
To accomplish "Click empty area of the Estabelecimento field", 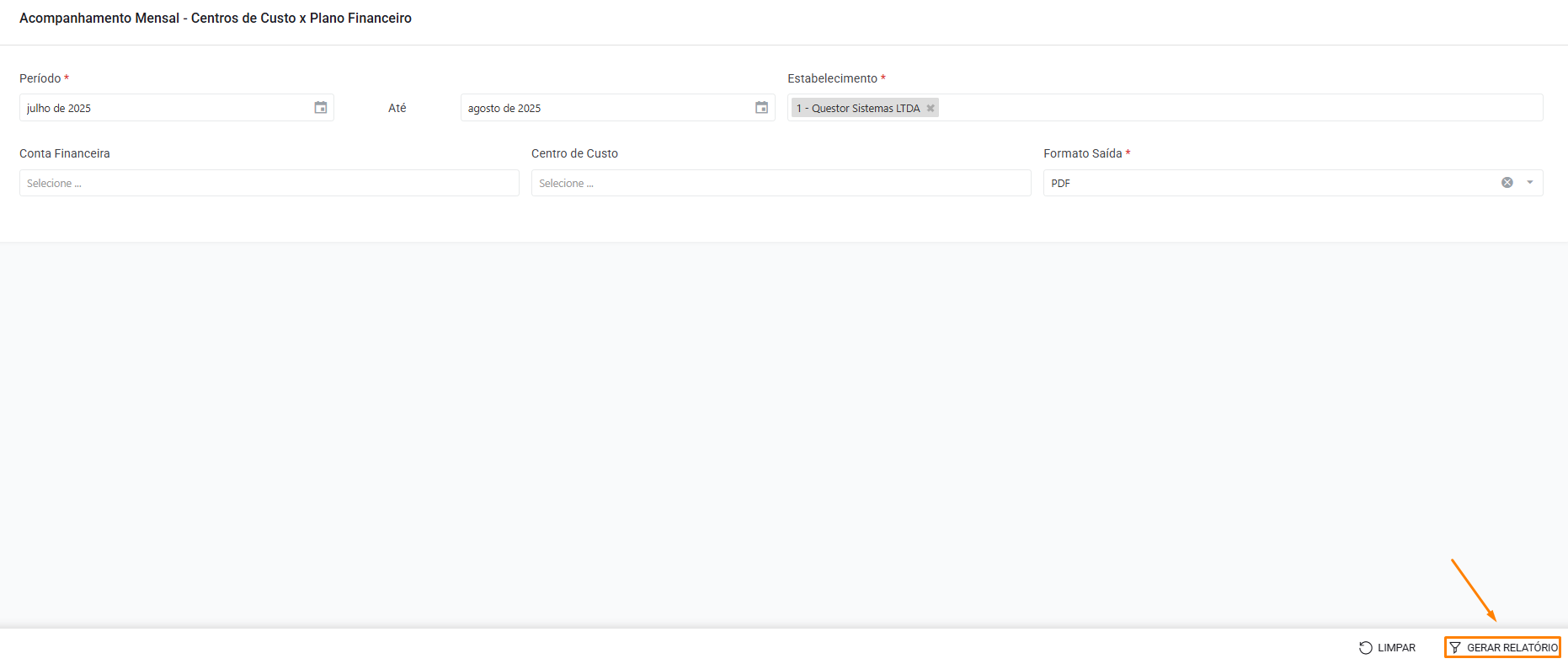I will (1238, 108).
